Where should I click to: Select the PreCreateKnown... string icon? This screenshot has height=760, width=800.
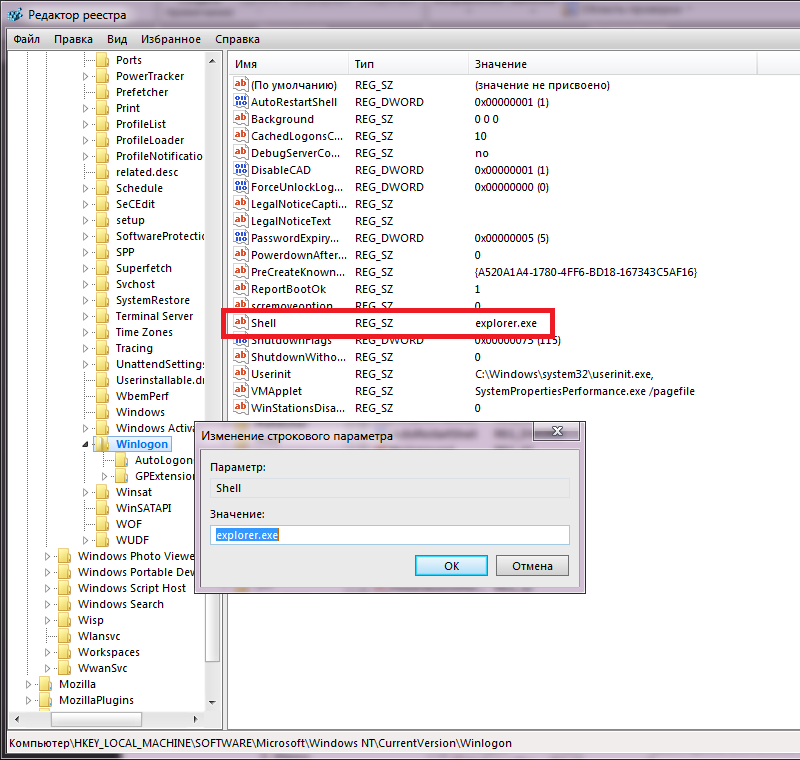[241, 271]
